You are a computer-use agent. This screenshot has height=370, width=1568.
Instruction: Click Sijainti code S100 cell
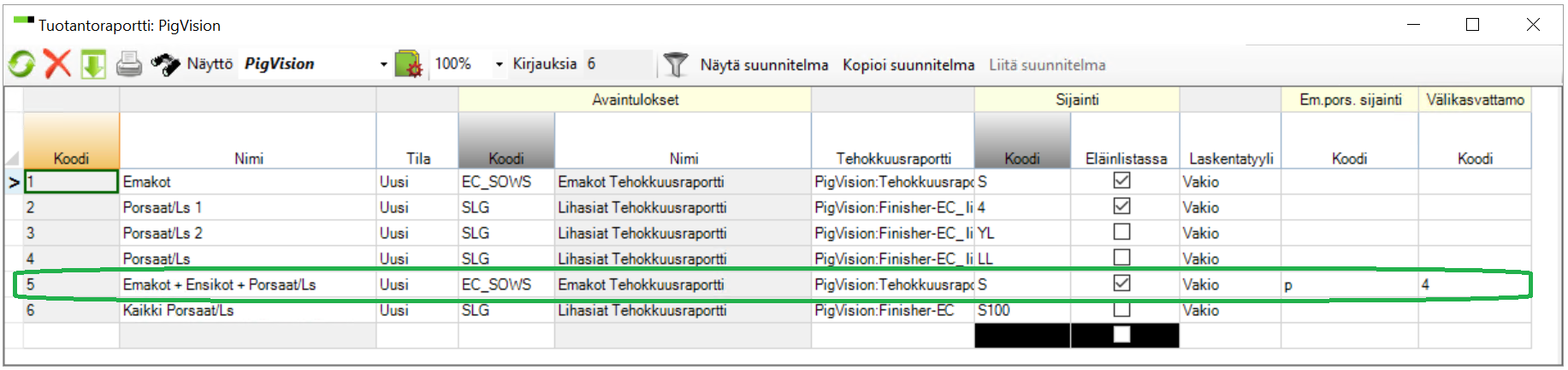click(1022, 310)
